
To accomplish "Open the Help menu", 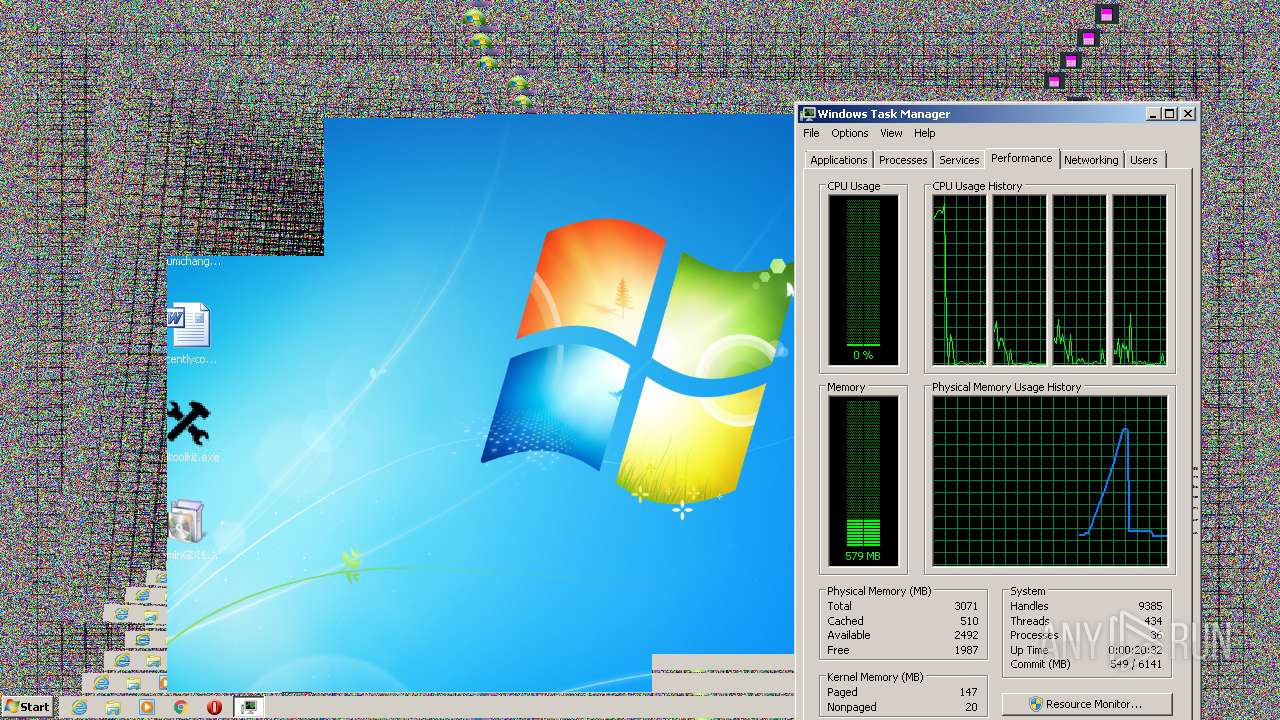I will [925, 133].
